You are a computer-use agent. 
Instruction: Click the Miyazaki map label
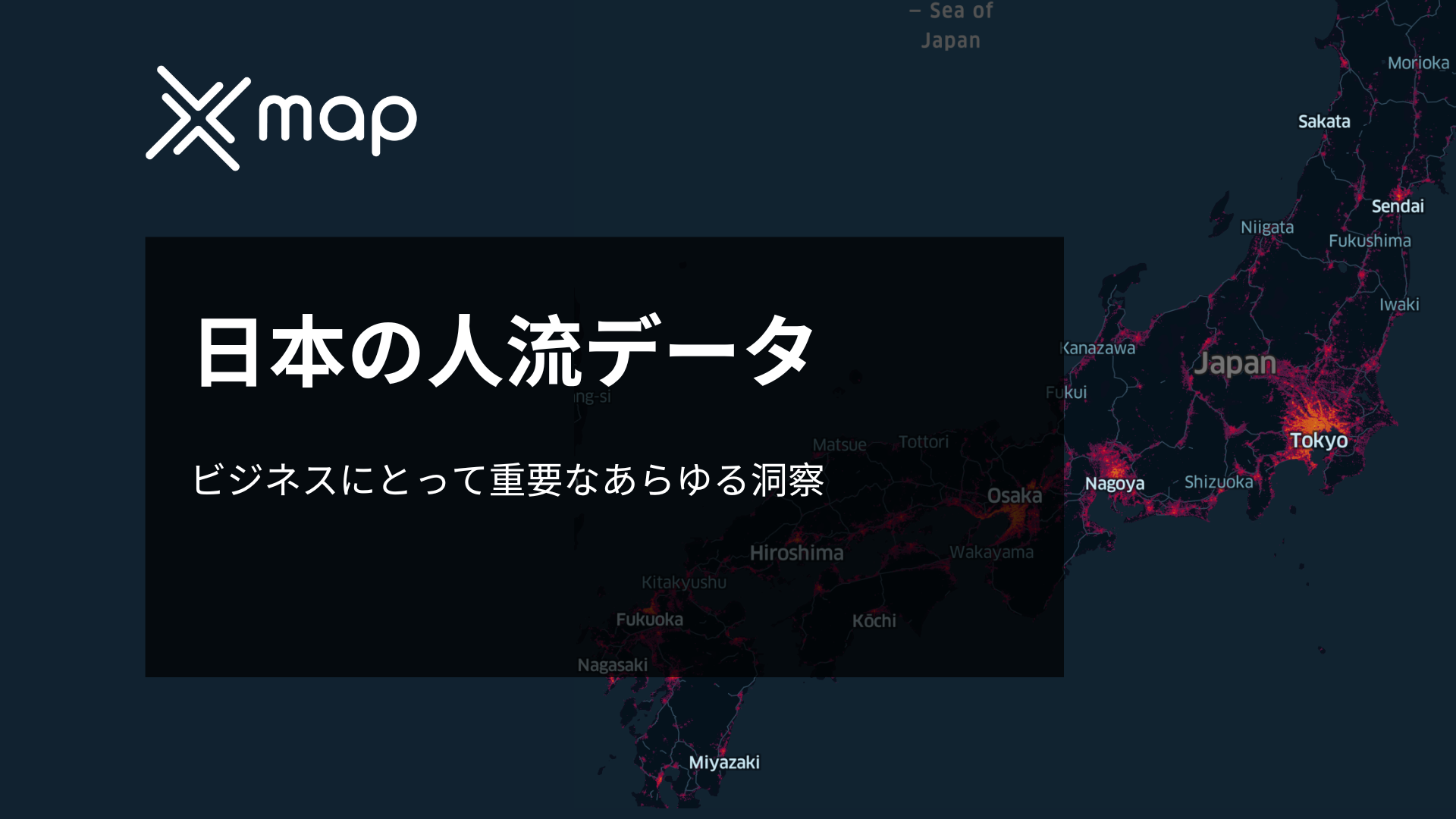pos(723,763)
